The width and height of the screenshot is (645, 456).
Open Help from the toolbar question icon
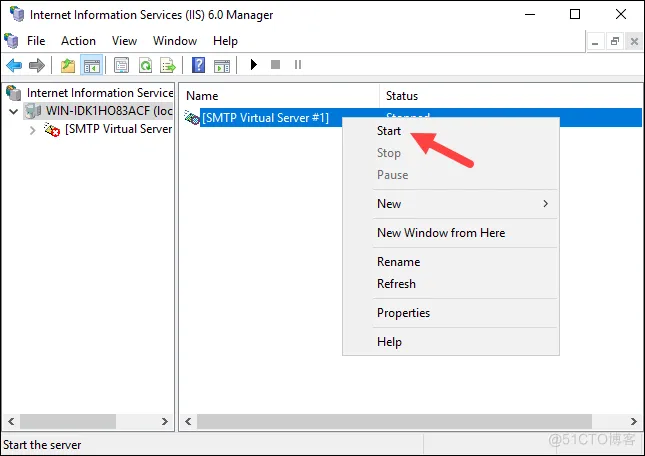pyautogui.click(x=198, y=65)
